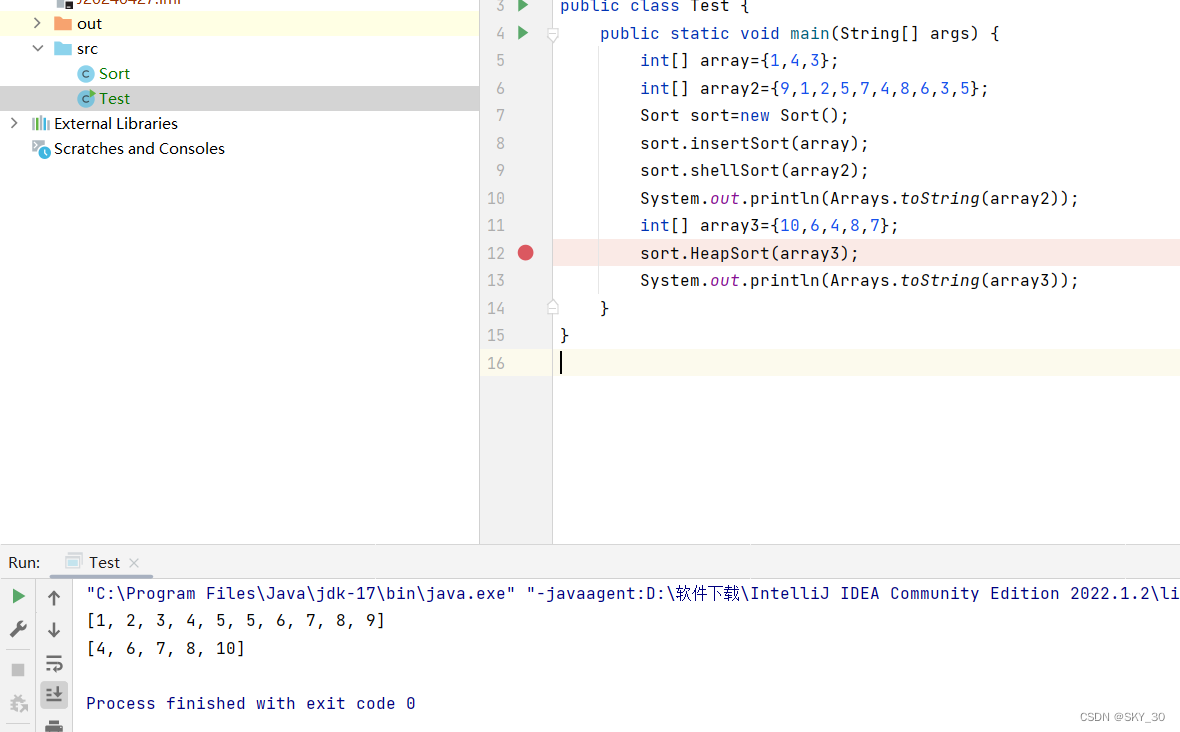Open the Test class file

coord(114,99)
